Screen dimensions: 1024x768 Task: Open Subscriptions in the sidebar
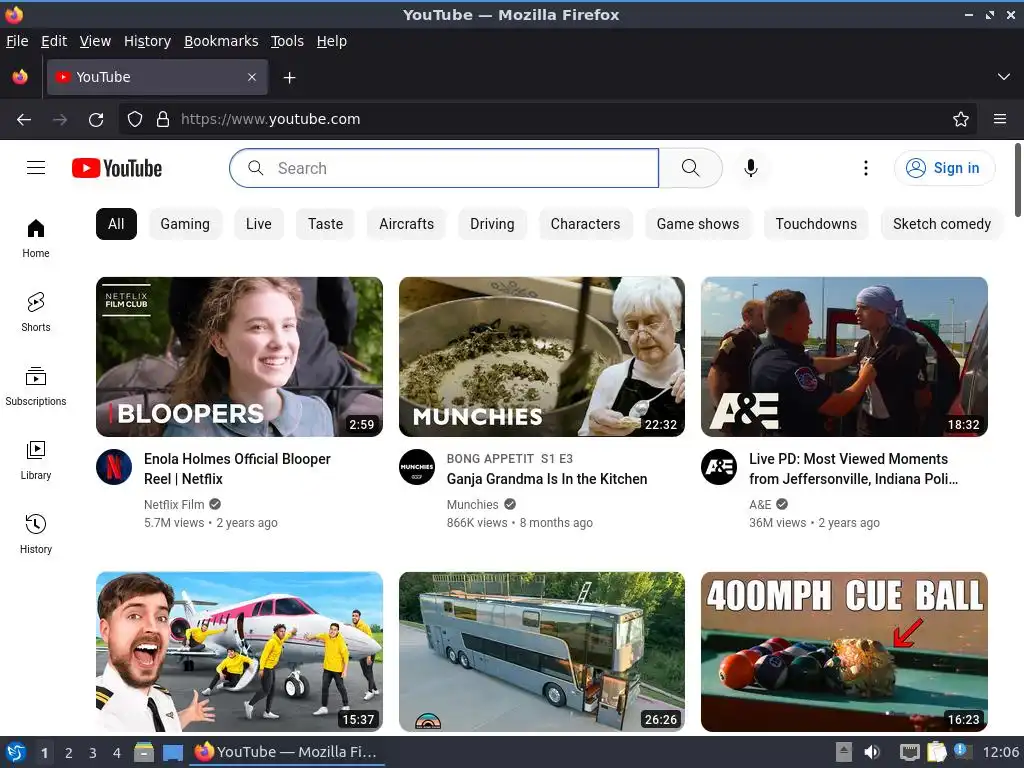tap(36, 386)
